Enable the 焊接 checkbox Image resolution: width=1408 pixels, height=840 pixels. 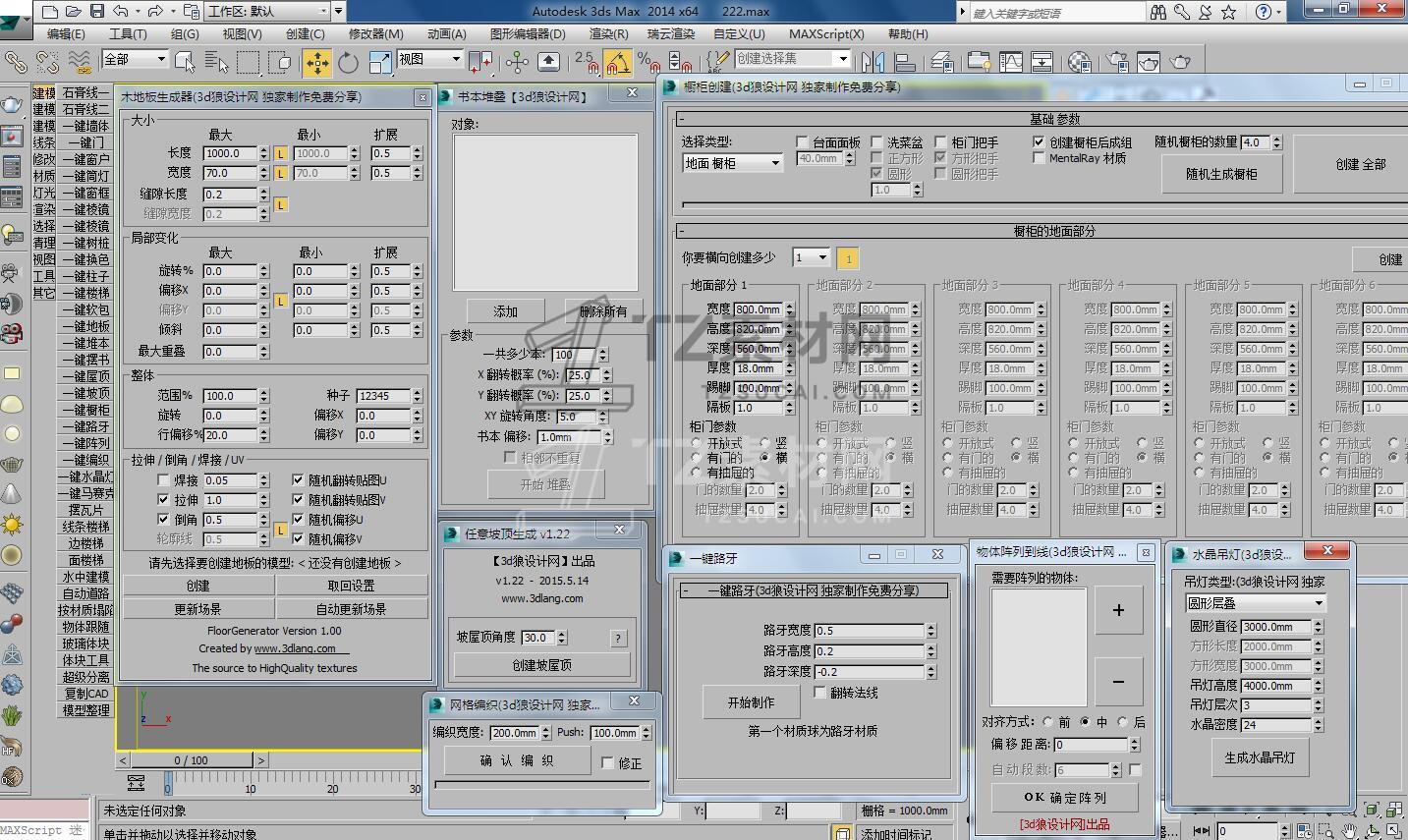tap(163, 480)
